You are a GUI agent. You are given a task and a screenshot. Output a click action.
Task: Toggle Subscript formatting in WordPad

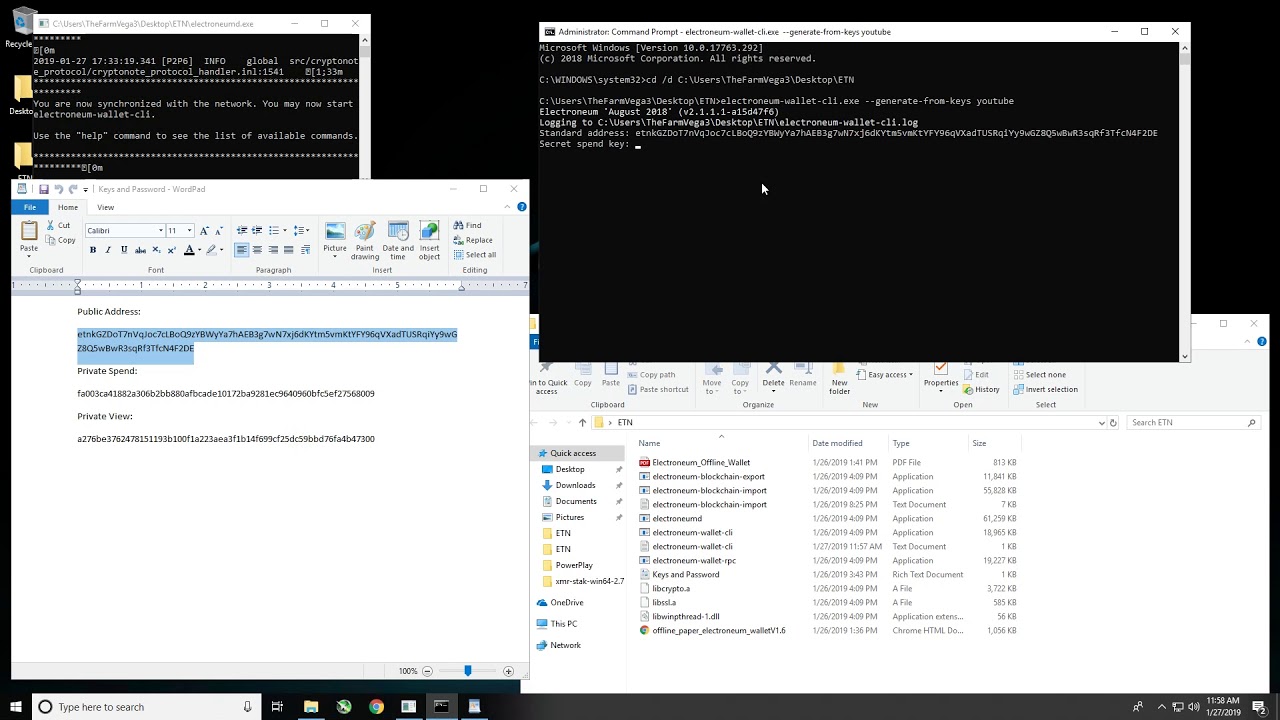tap(156, 250)
